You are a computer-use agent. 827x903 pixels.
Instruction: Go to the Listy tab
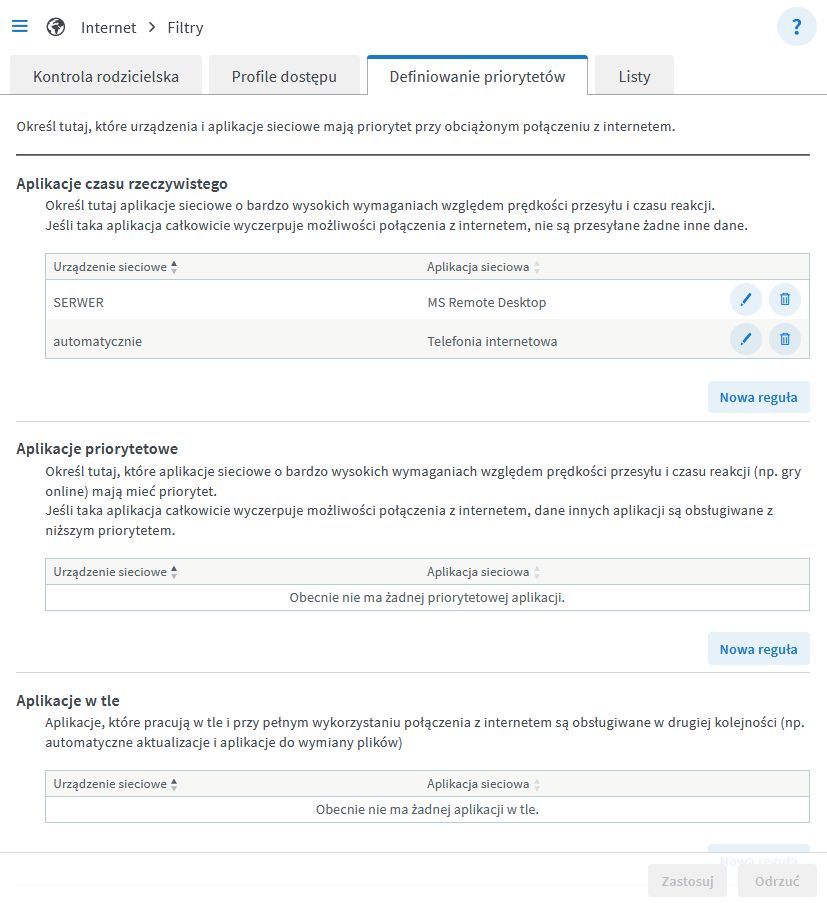tap(634, 76)
